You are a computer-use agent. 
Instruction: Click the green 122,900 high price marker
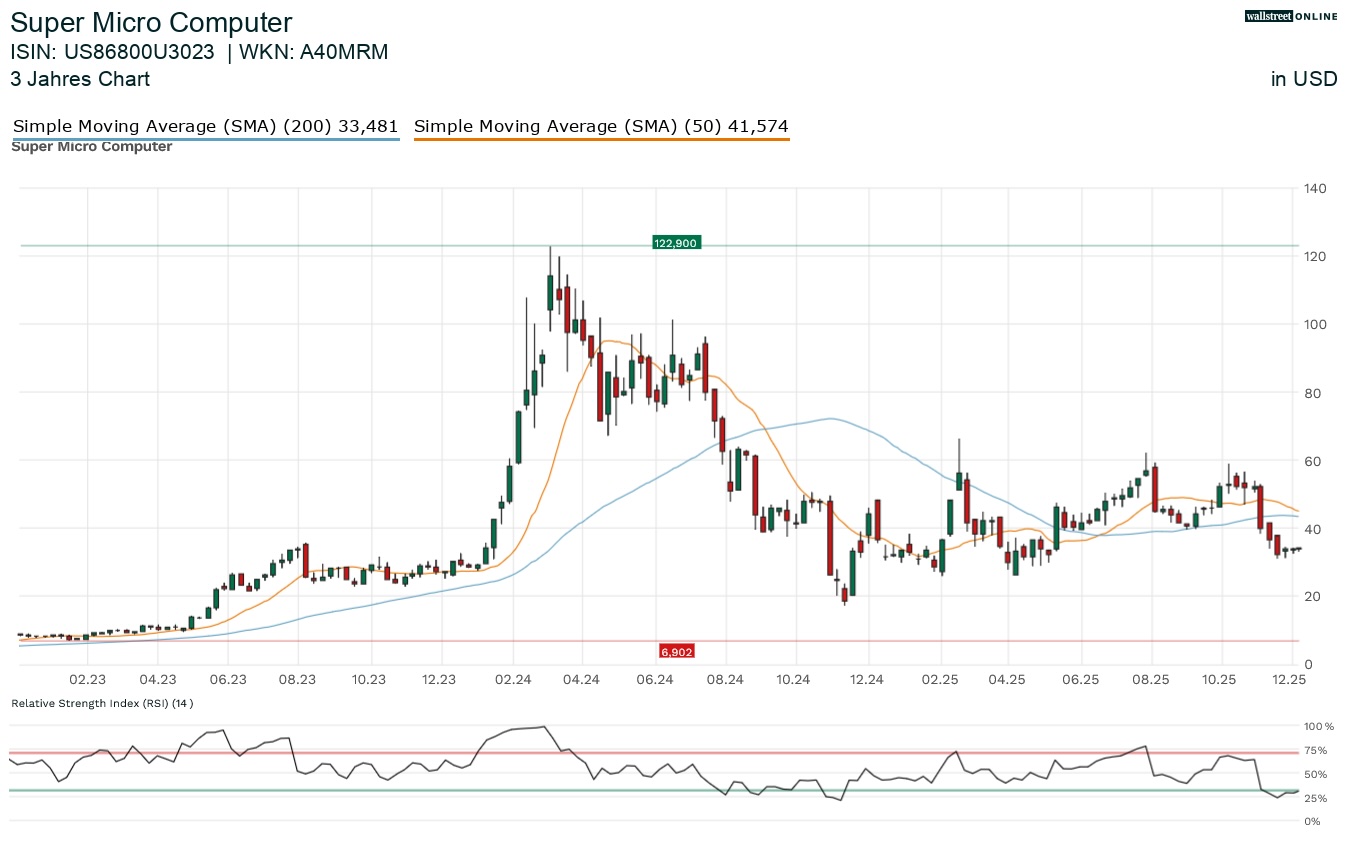point(677,243)
